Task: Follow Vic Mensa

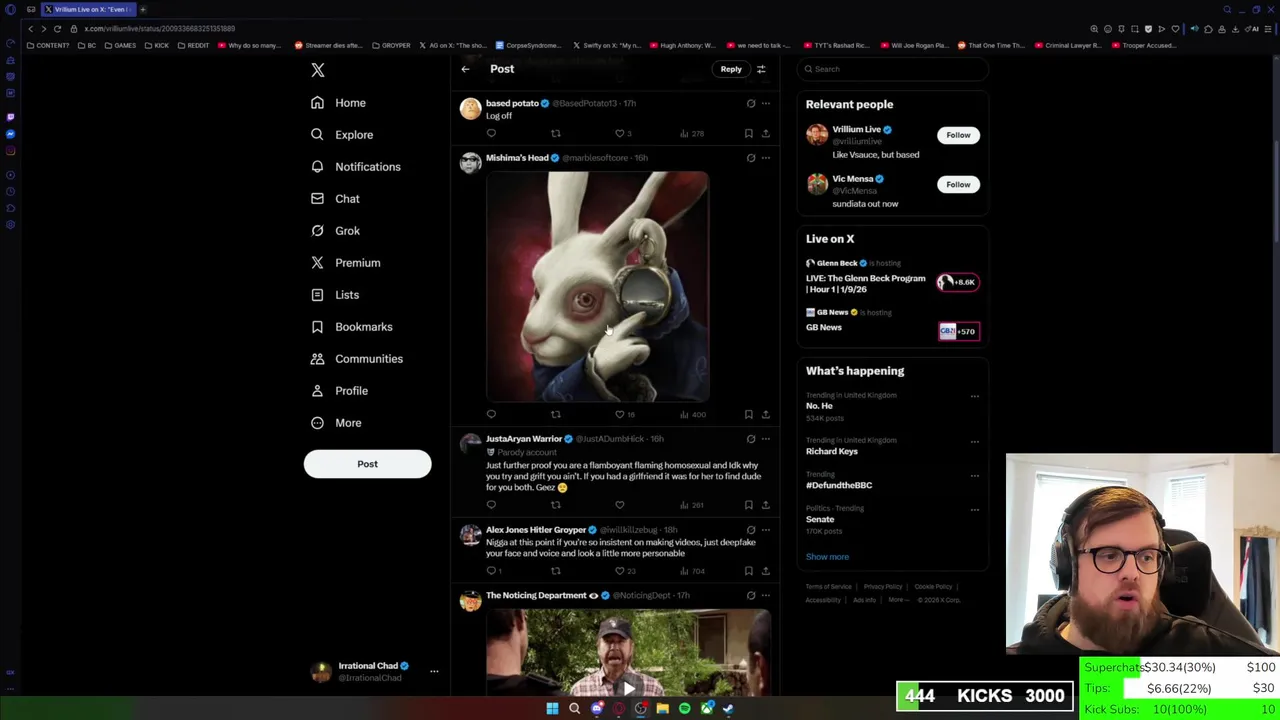Action: [x=958, y=184]
